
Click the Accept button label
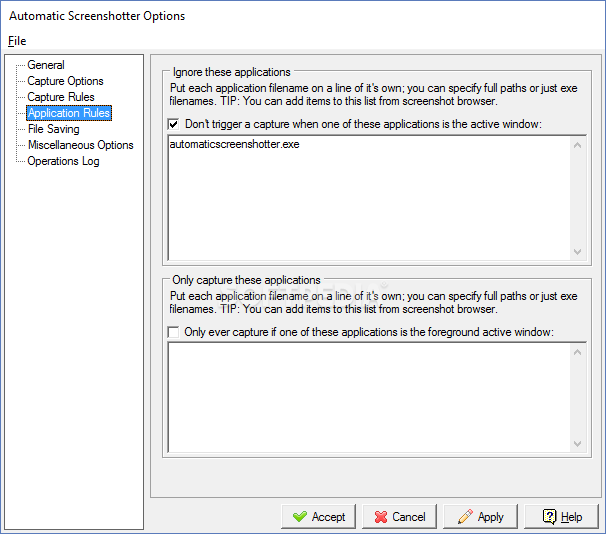tap(328, 517)
